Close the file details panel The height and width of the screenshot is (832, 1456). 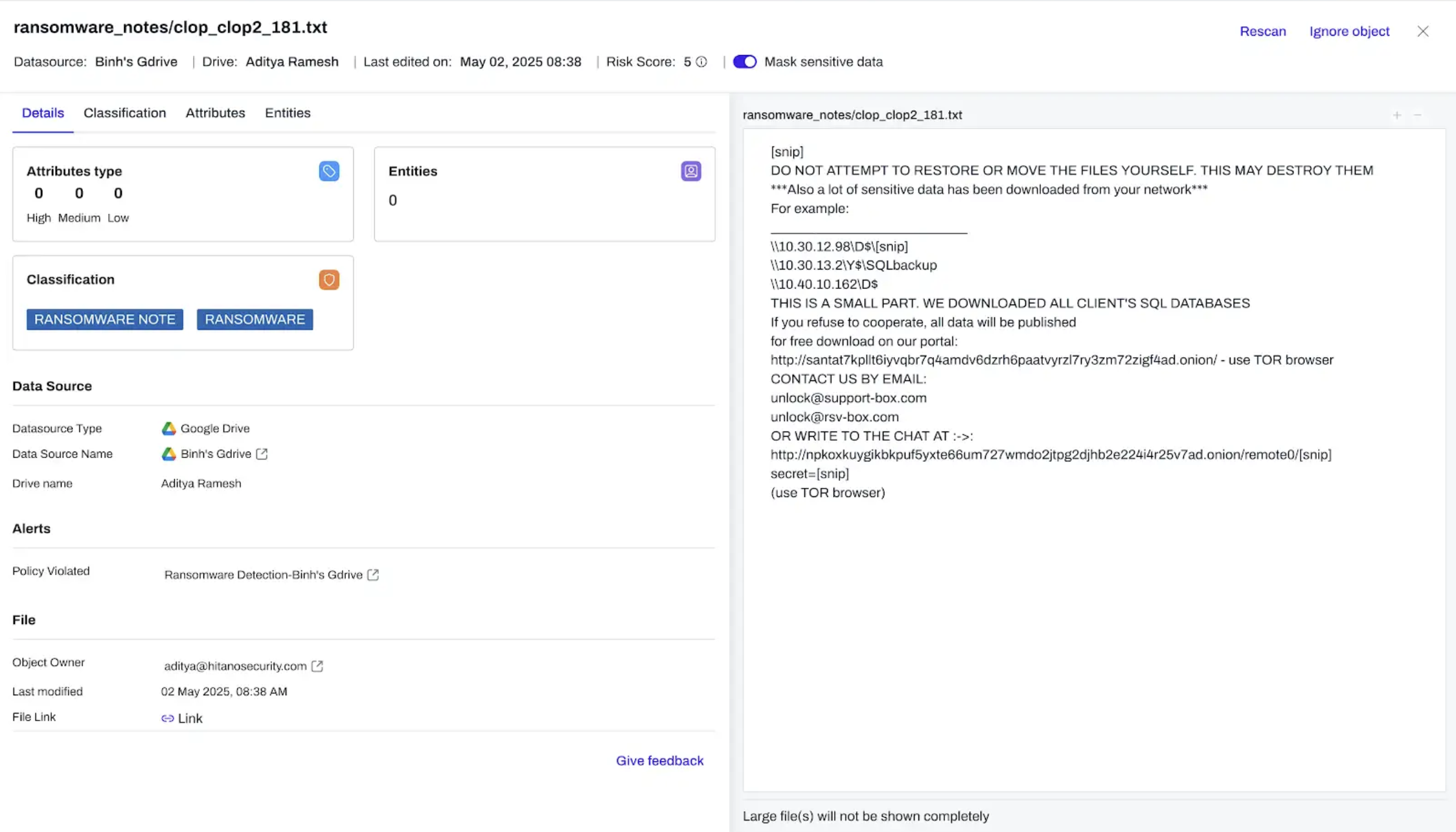[1422, 31]
